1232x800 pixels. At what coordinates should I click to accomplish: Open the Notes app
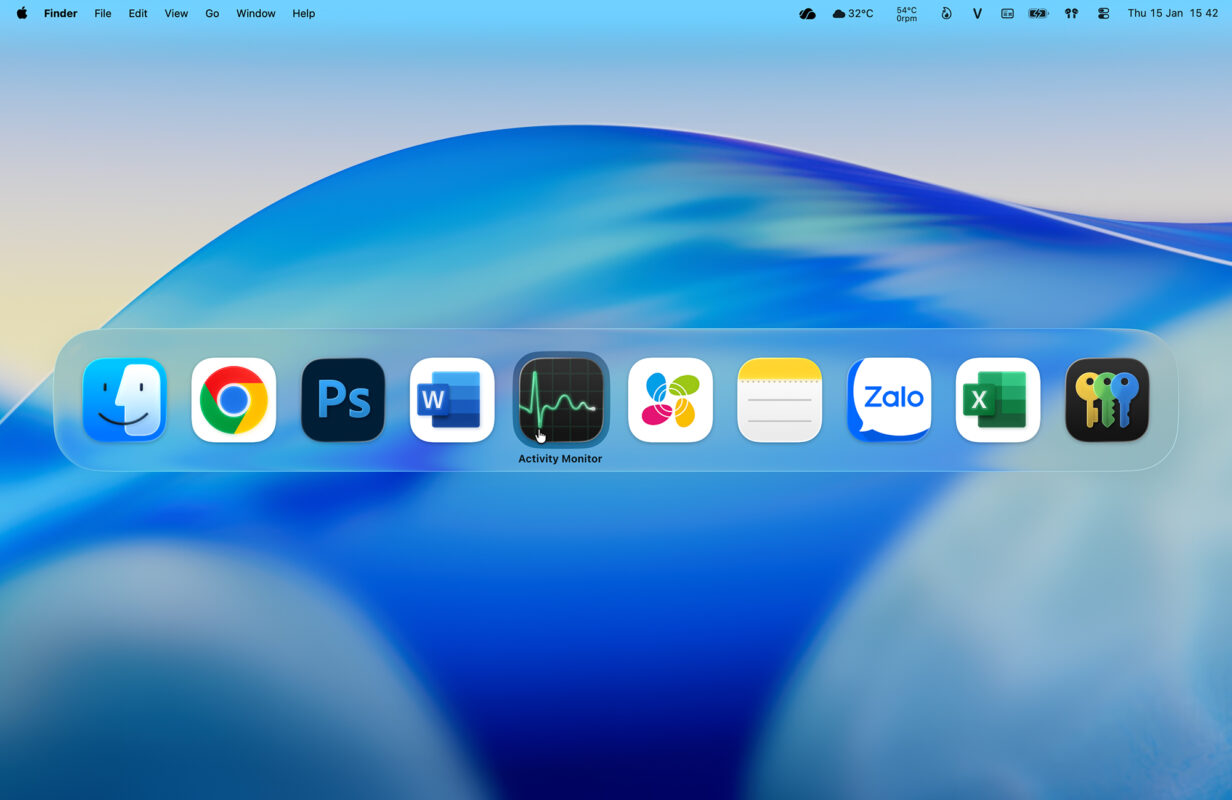tap(779, 398)
